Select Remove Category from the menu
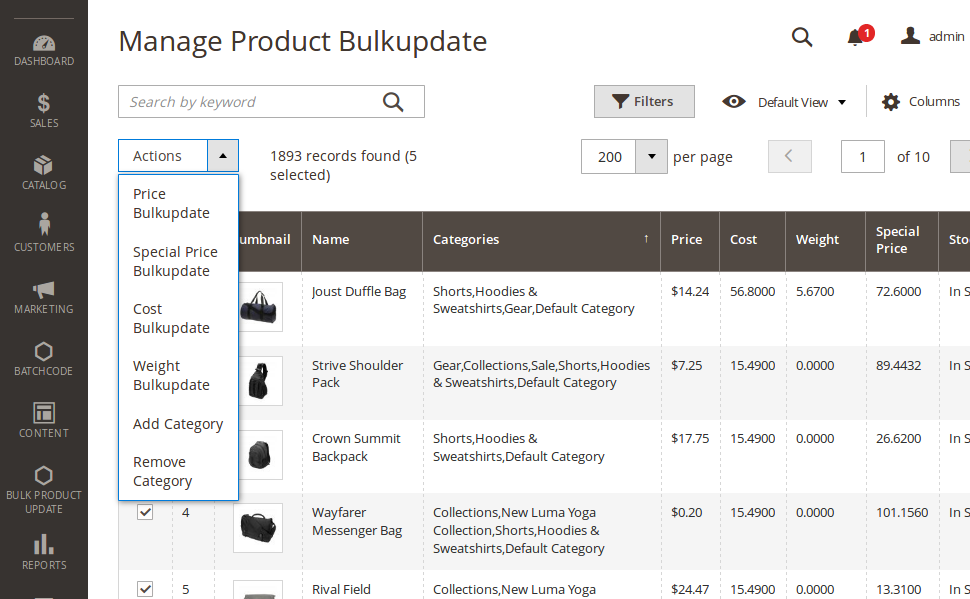The image size is (970, 599). 162,471
